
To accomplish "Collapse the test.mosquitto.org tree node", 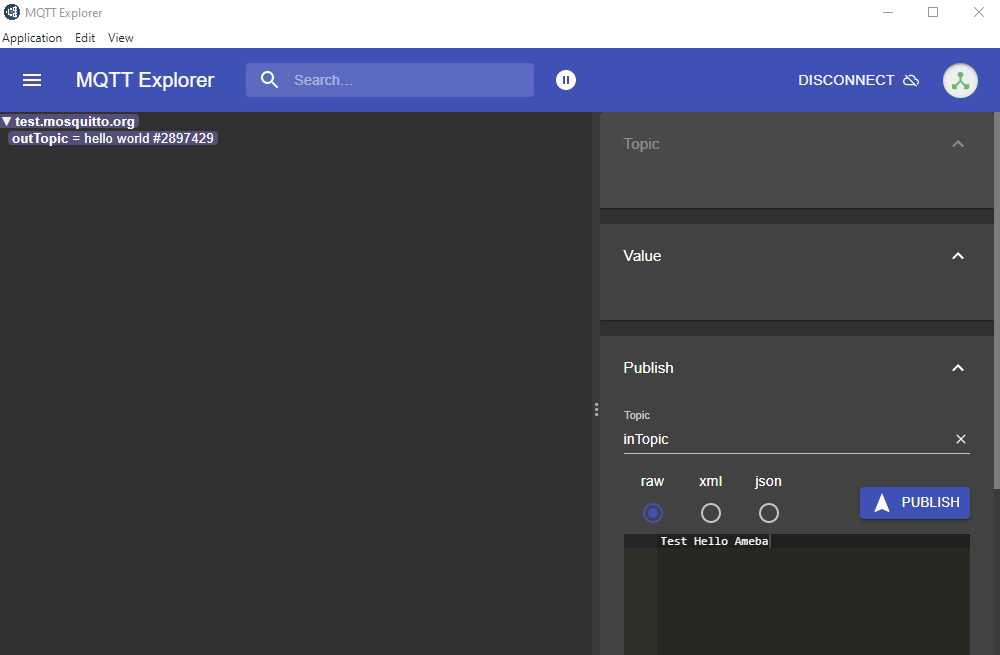I will pos(7,121).
